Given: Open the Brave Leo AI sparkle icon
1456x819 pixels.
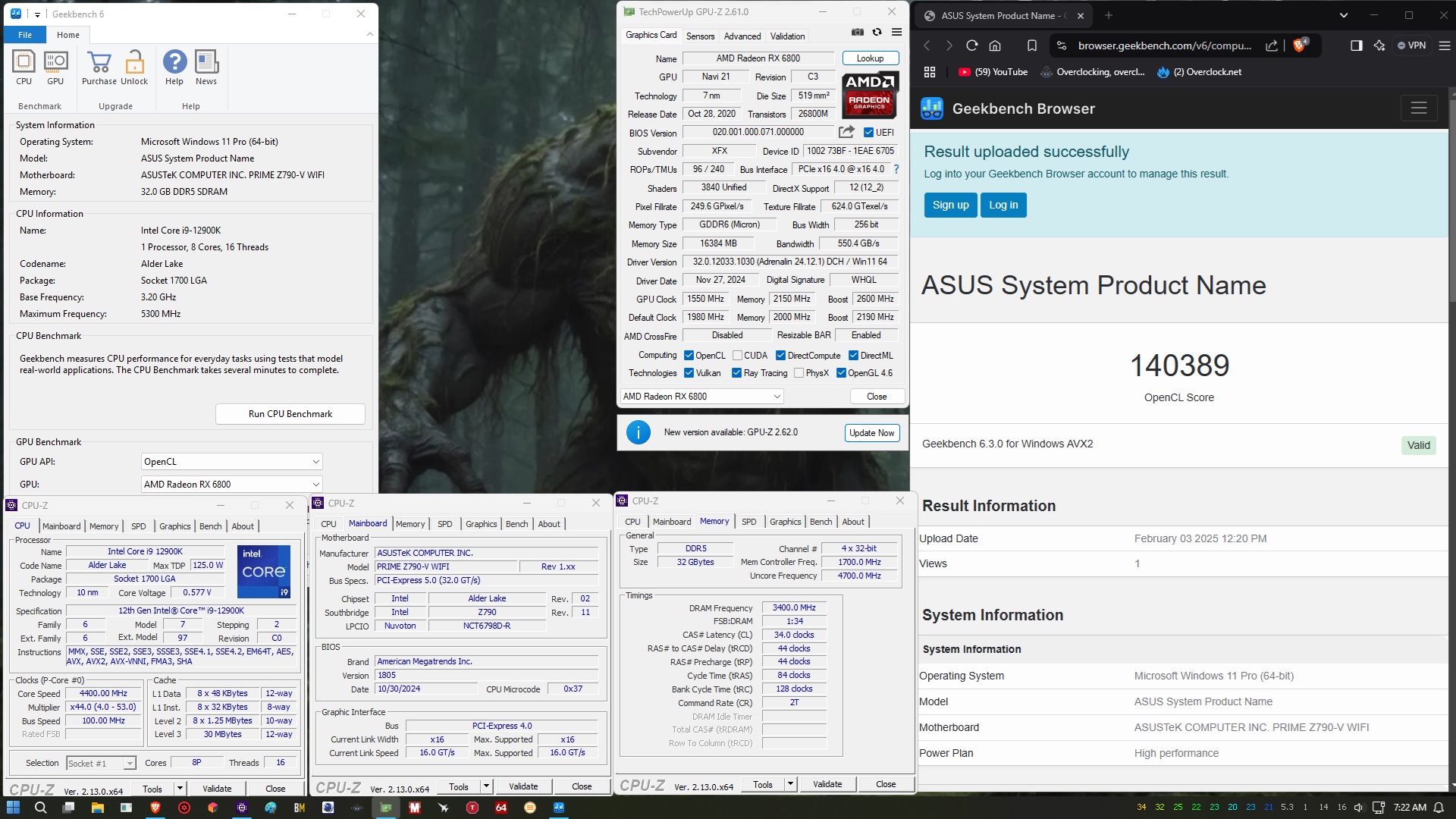Looking at the screenshot, I should click(x=1379, y=45).
